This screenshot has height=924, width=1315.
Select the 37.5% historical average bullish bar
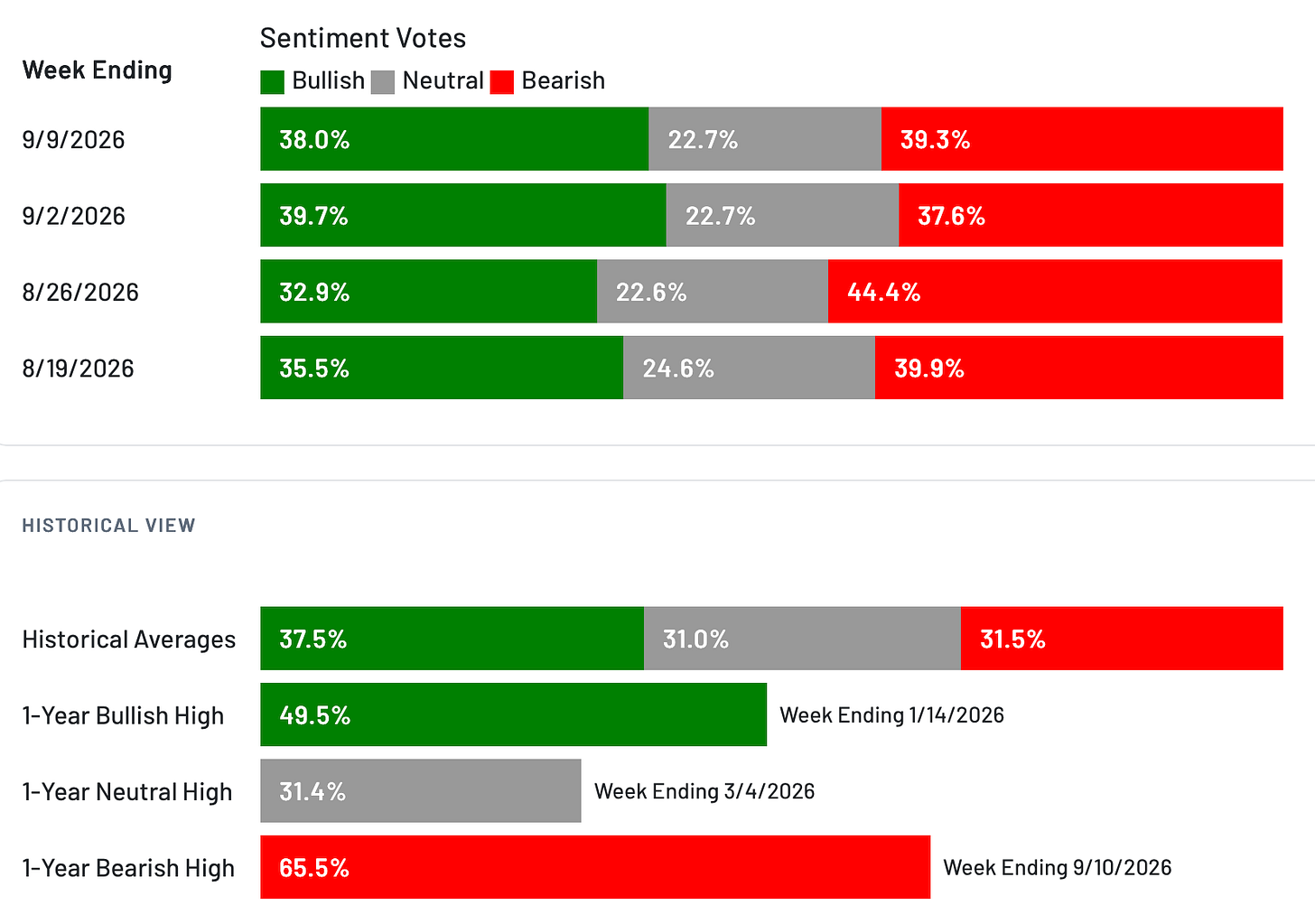pos(452,639)
